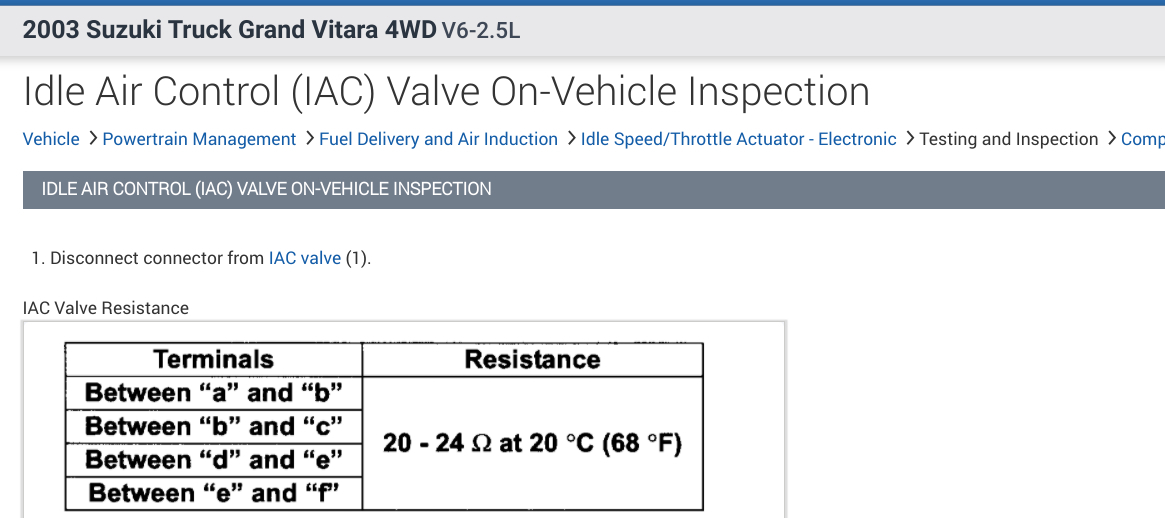Click the chevron before Powertrain Management
The image size is (1165, 518).
[x=92, y=139]
